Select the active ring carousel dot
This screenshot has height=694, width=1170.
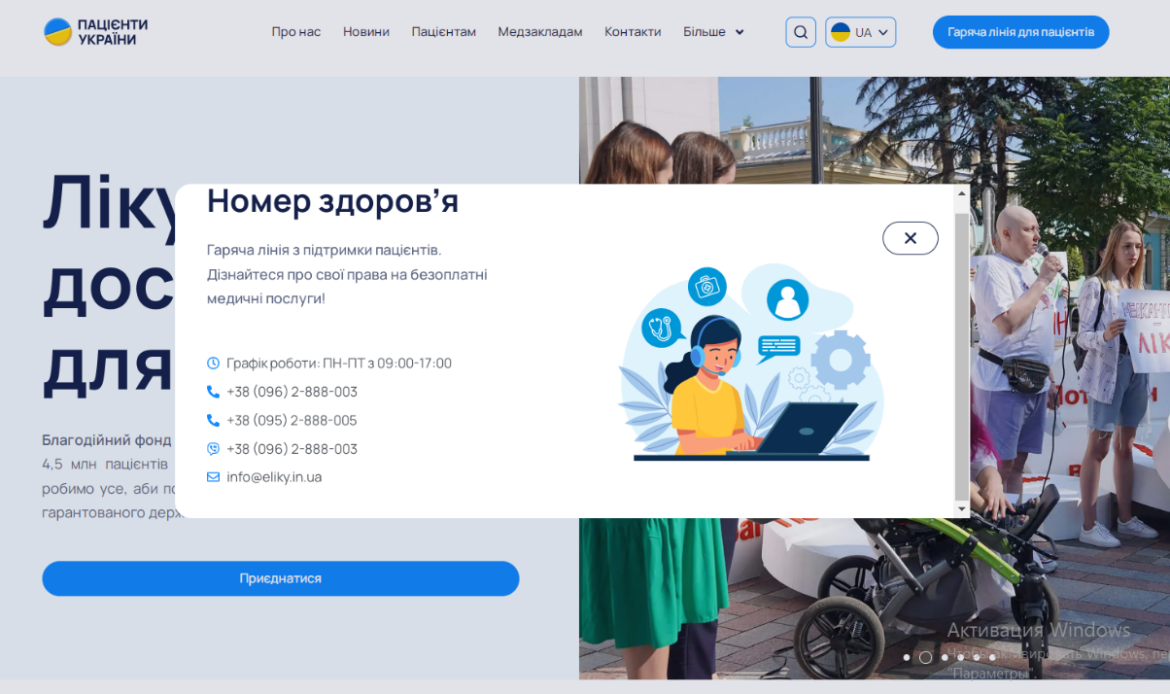coord(925,657)
